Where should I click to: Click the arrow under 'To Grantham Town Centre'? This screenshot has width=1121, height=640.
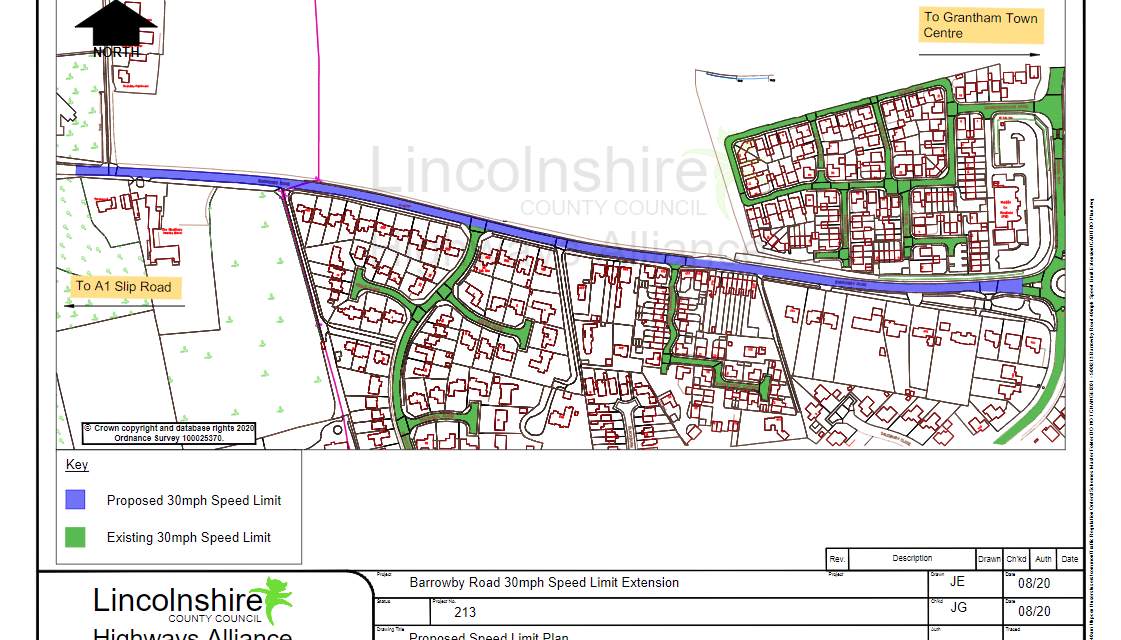pos(979,54)
